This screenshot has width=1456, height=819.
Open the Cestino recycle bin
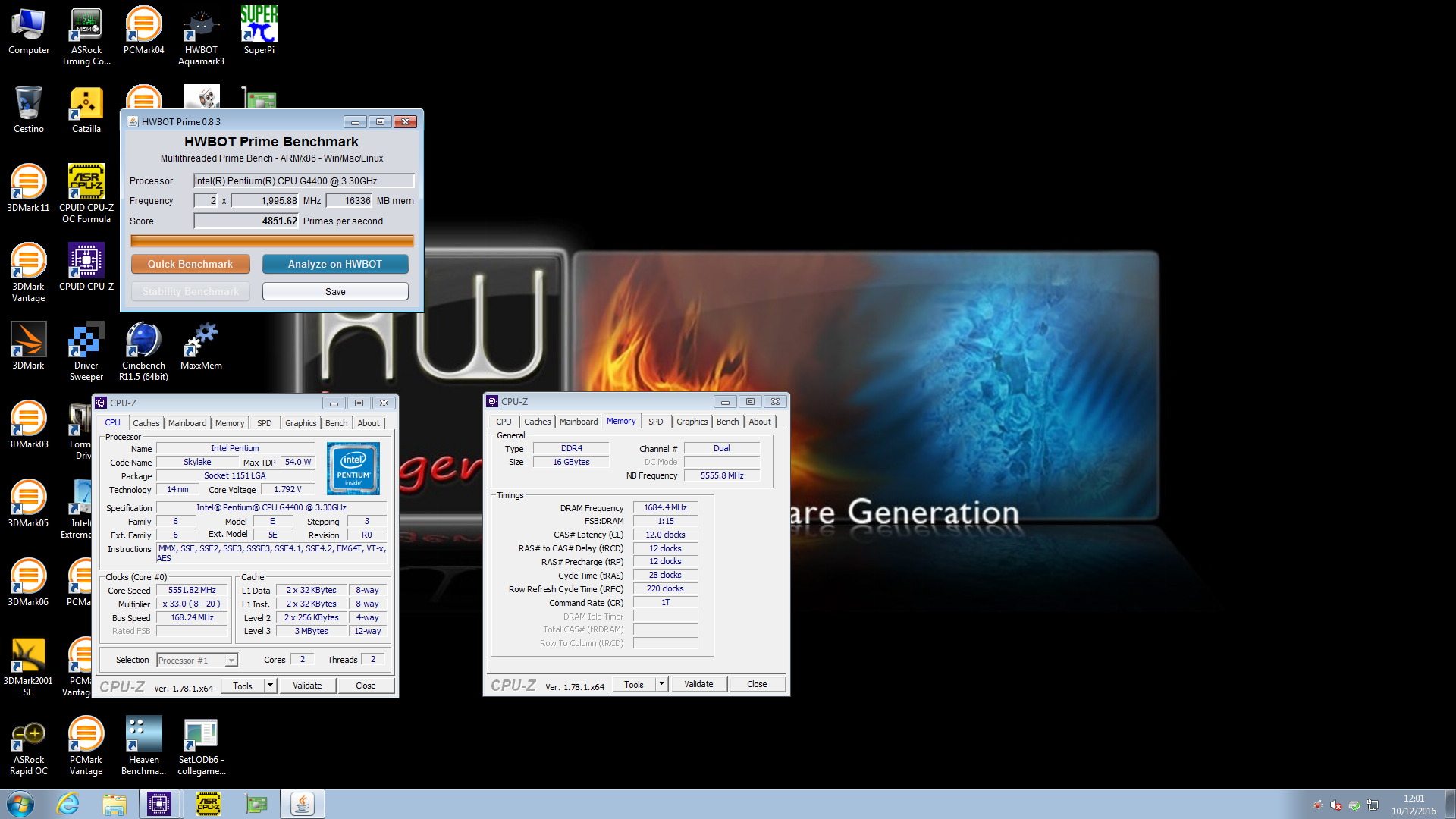[x=29, y=111]
